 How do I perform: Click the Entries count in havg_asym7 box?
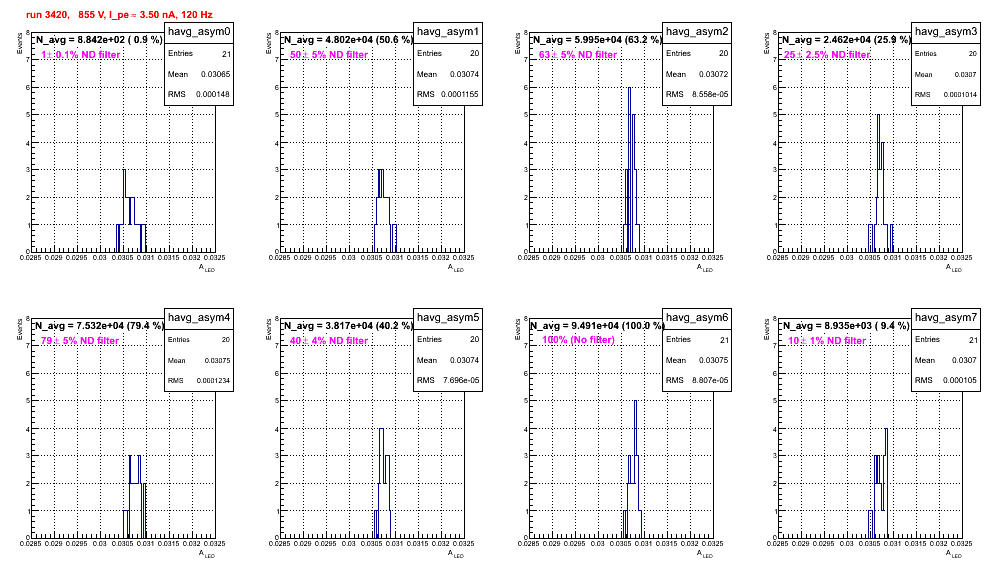[x=974, y=340]
